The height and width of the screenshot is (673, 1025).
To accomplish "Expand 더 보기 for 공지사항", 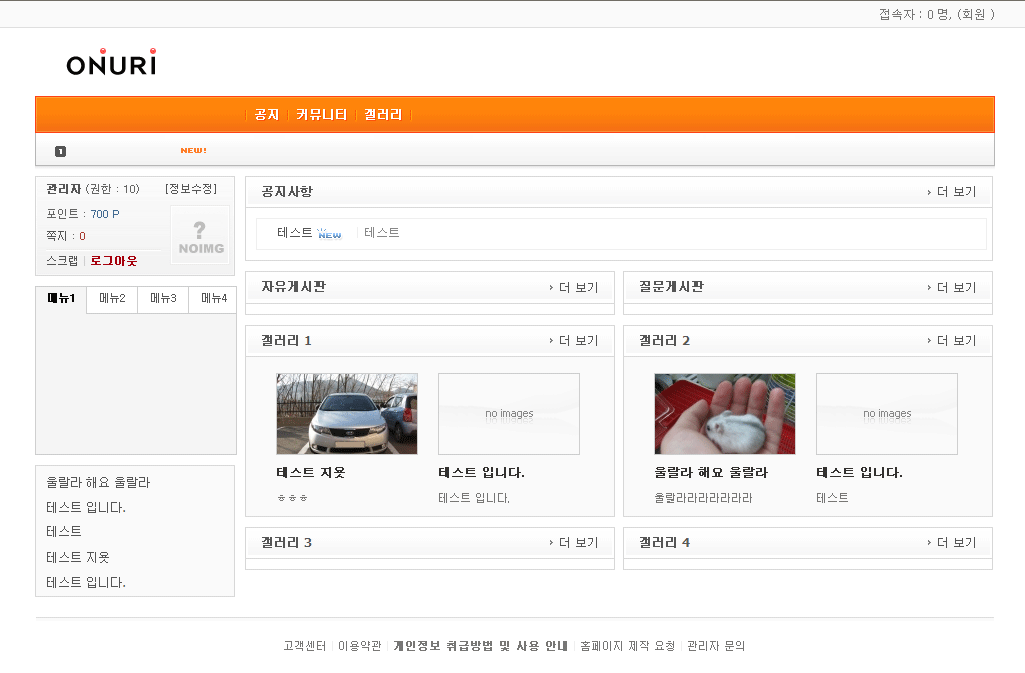I will pyautogui.click(x=955, y=192).
